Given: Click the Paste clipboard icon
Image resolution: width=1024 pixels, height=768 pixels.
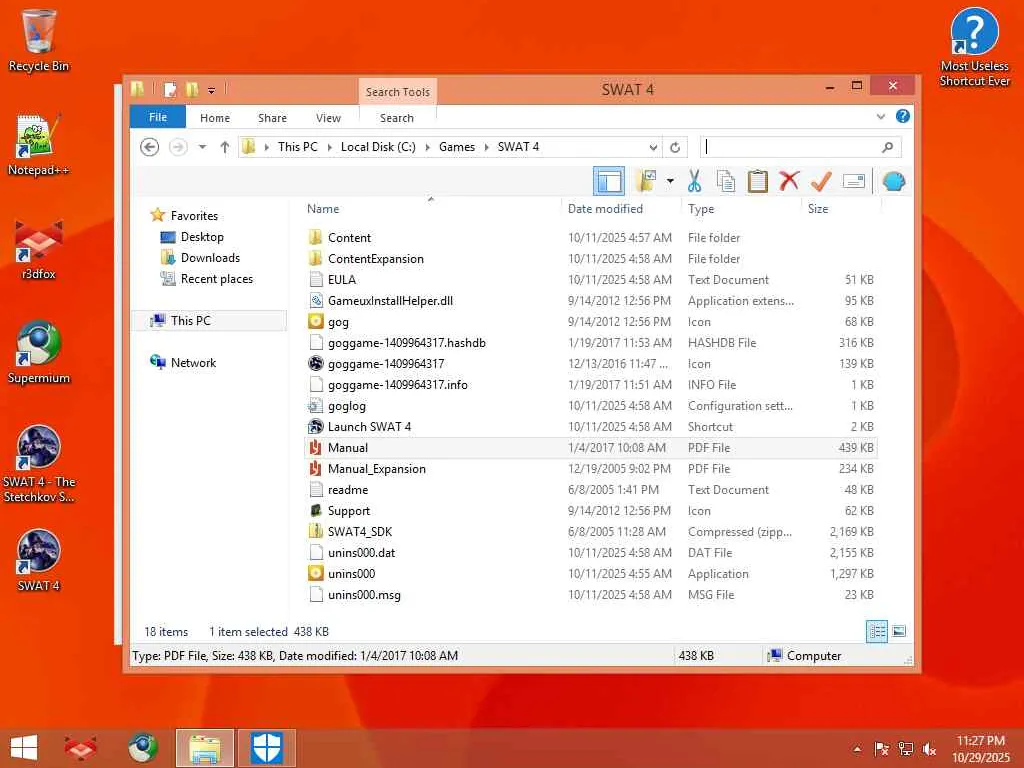Looking at the screenshot, I should tap(758, 181).
